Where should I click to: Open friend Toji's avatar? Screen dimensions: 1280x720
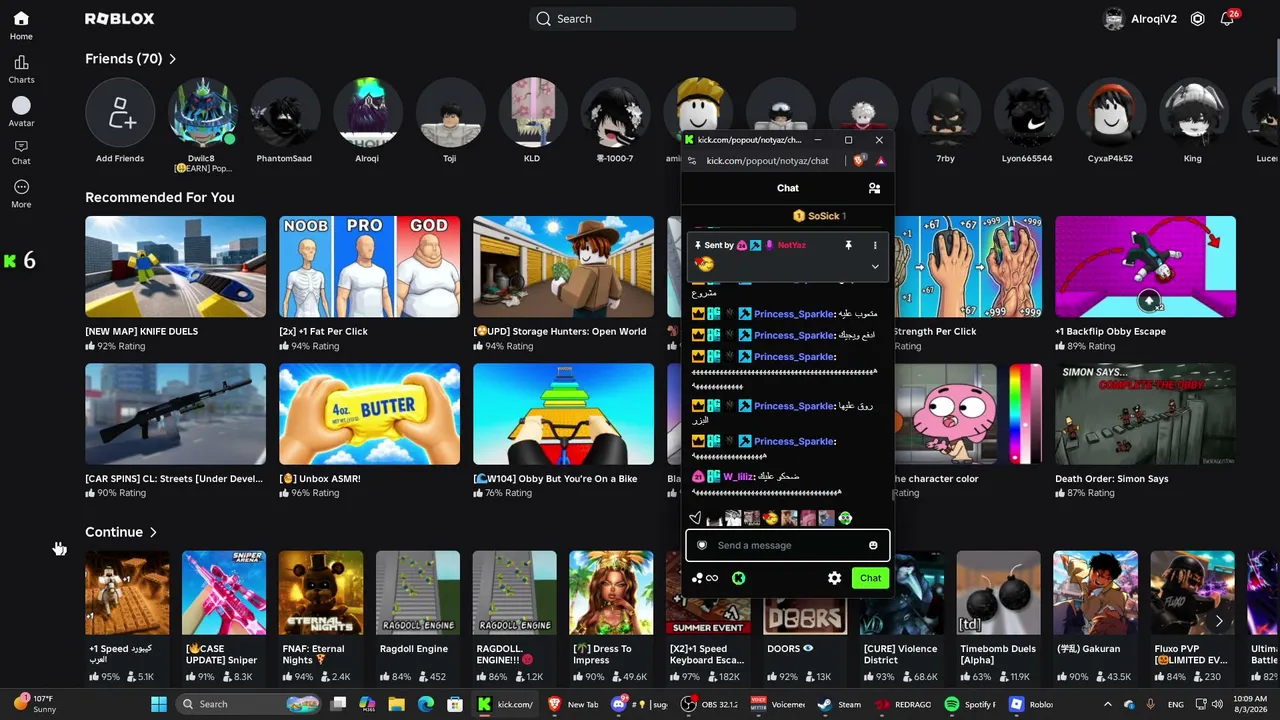click(450, 113)
